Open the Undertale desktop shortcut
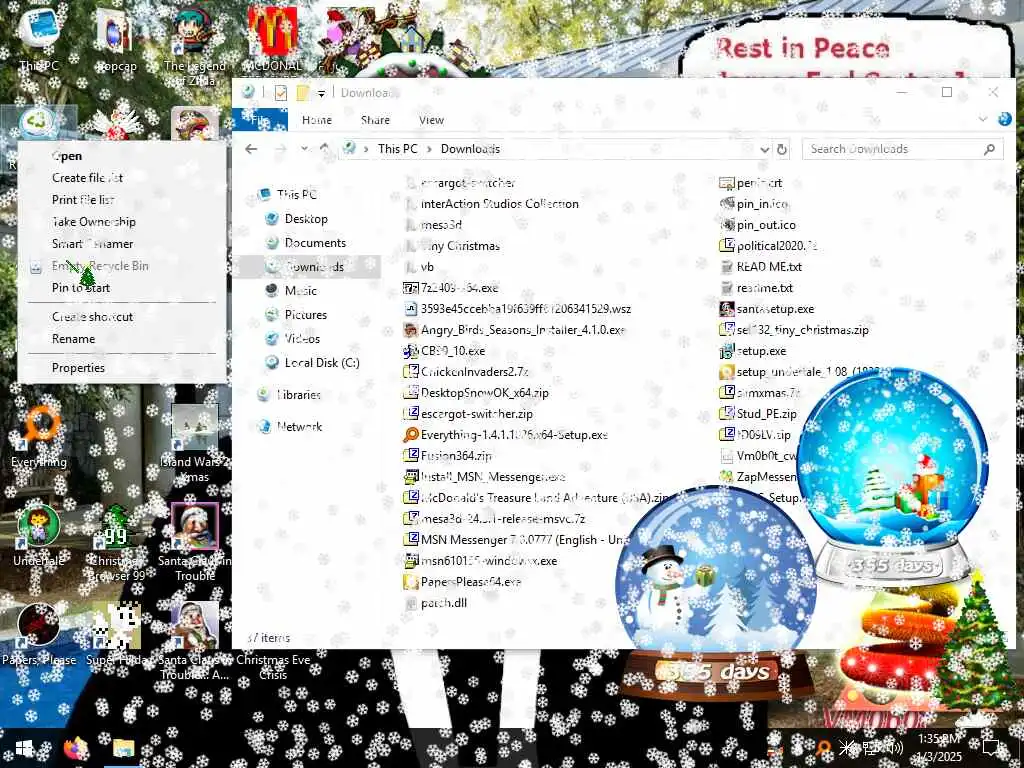Image resolution: width=1024 pixels, height=768 pixels. (x=39, y=534)
